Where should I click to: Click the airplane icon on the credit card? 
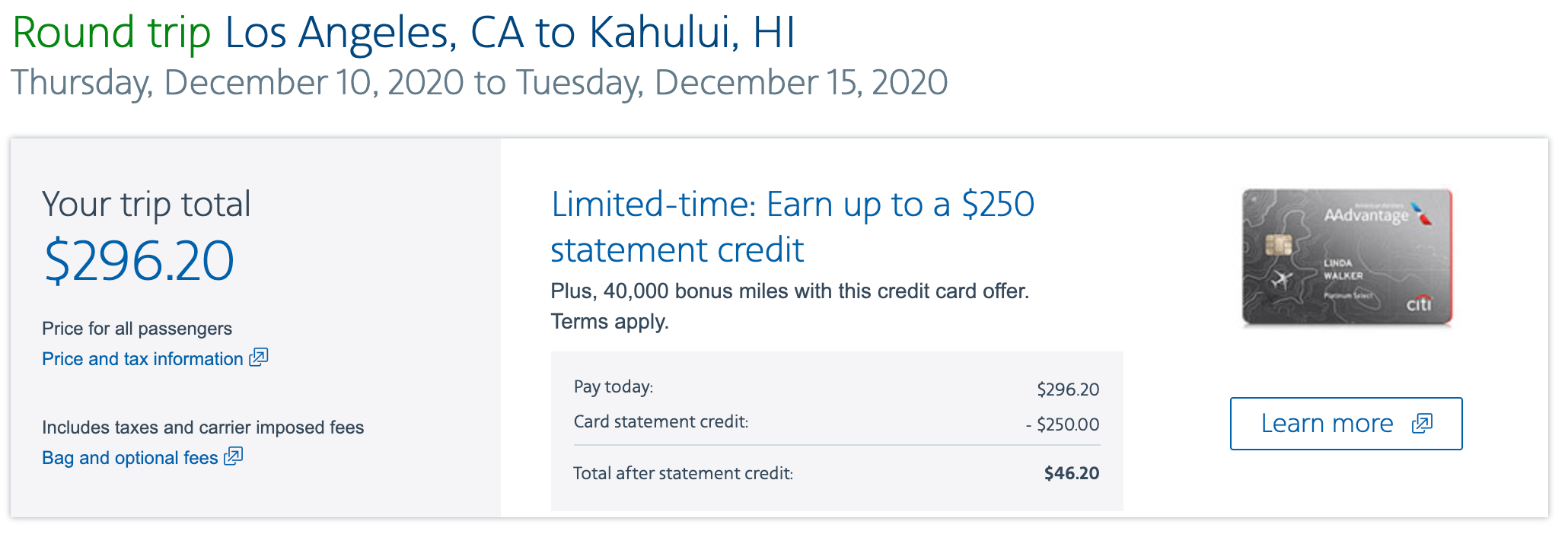pos(1283,280)
